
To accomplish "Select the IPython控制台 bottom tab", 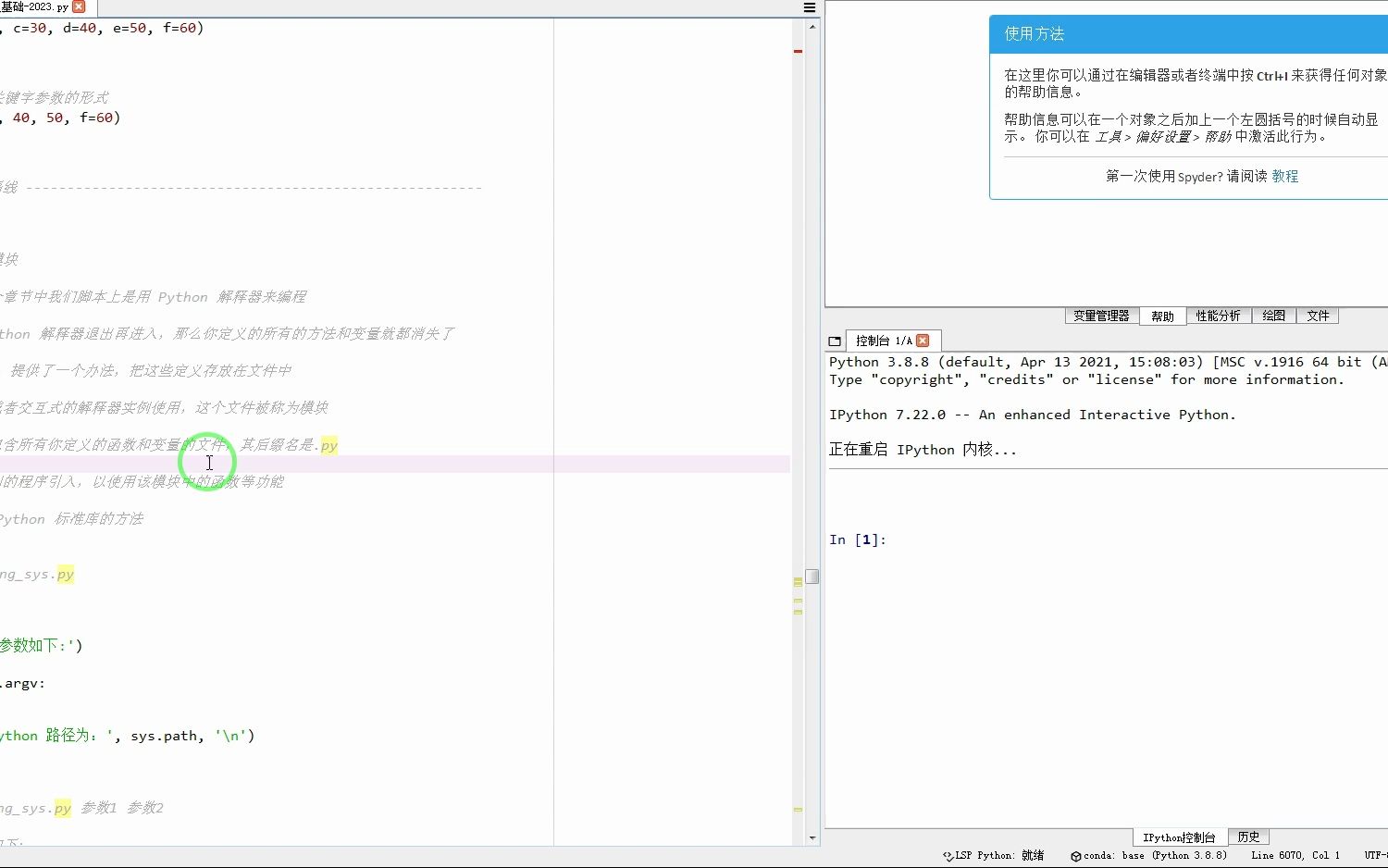I will click(1179, 837).
